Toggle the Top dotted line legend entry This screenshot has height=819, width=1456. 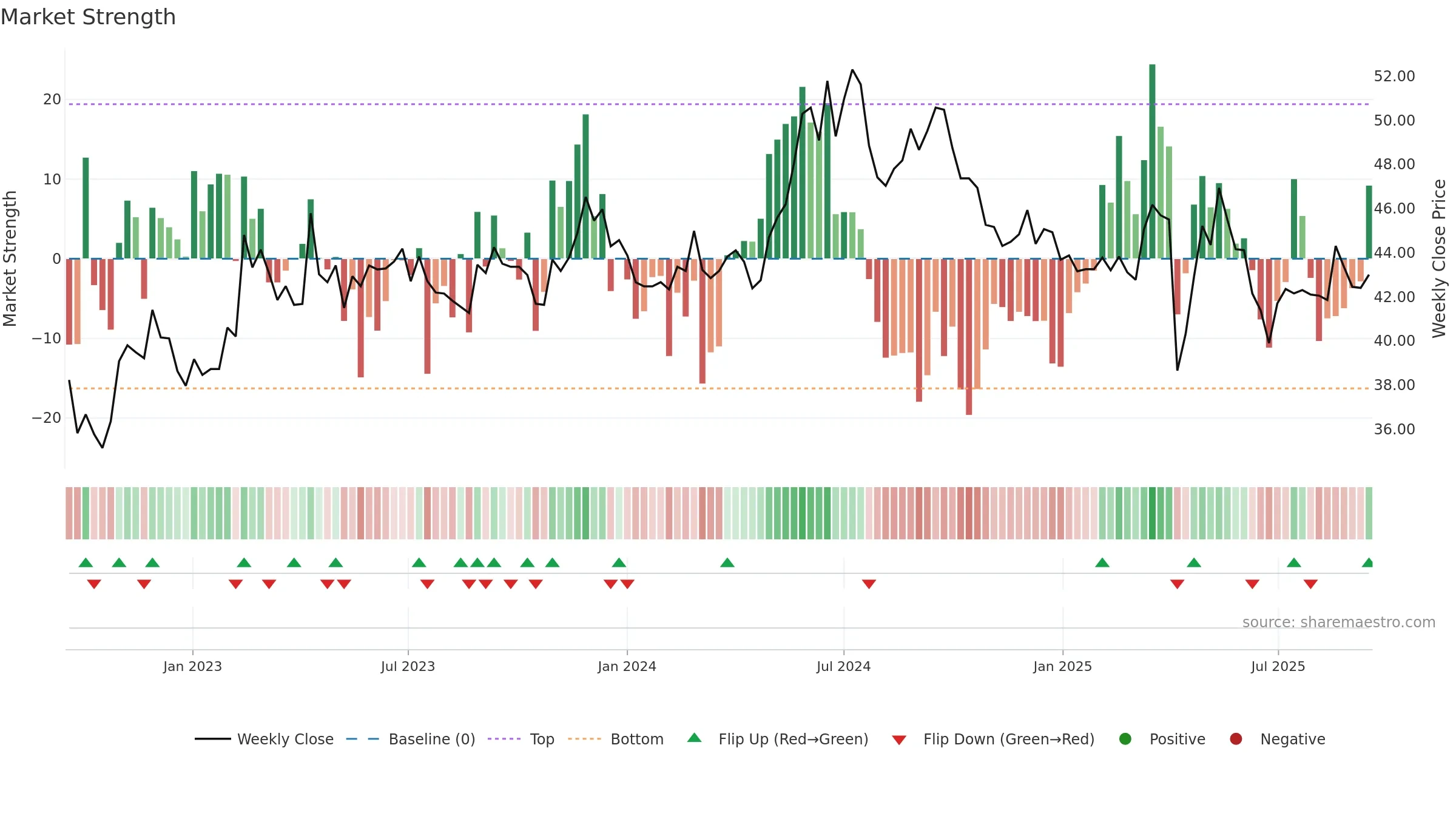pyautogui.click(x=521, y=739)
